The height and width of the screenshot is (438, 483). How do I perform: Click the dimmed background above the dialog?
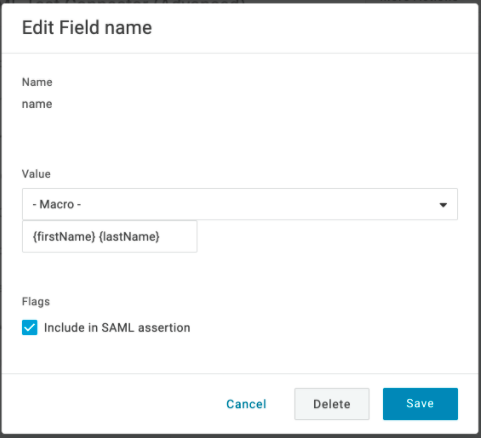241,1
